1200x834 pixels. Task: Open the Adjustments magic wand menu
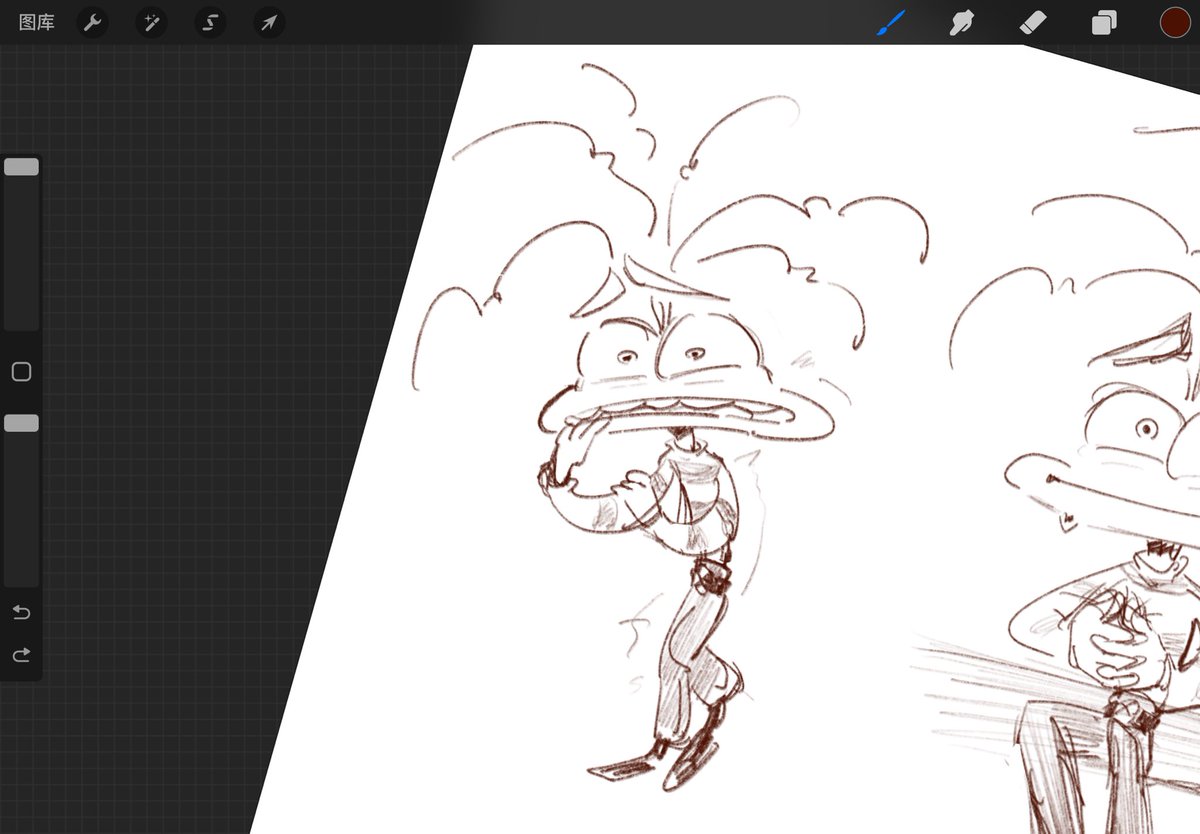[x=151, y=22]
